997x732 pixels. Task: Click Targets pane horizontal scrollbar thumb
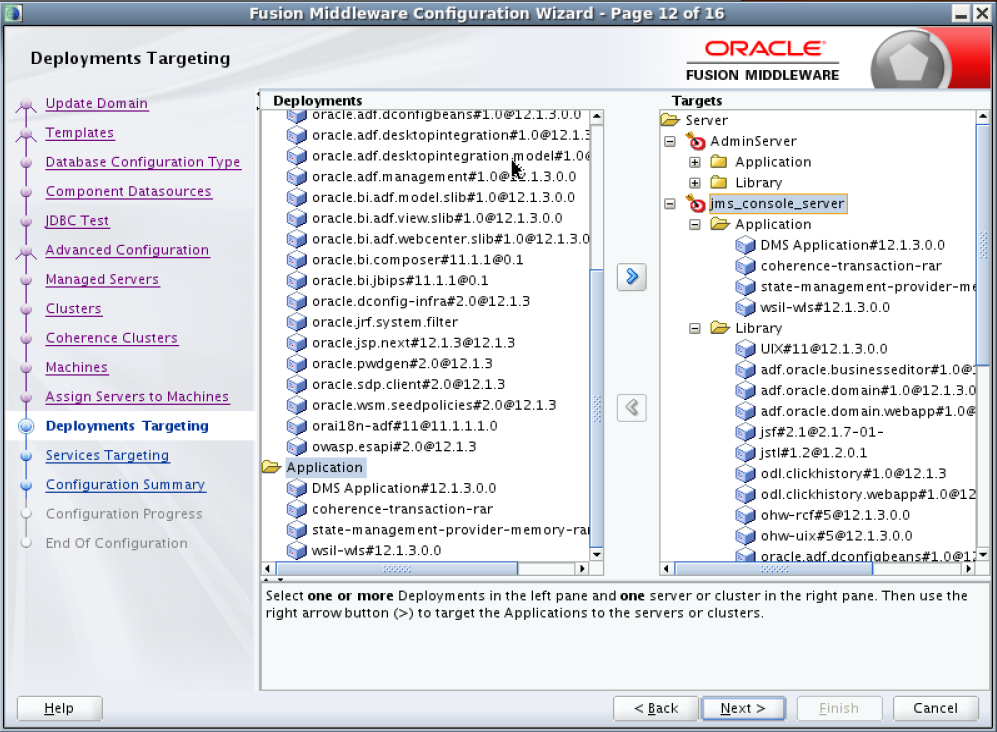coord(774,569)
